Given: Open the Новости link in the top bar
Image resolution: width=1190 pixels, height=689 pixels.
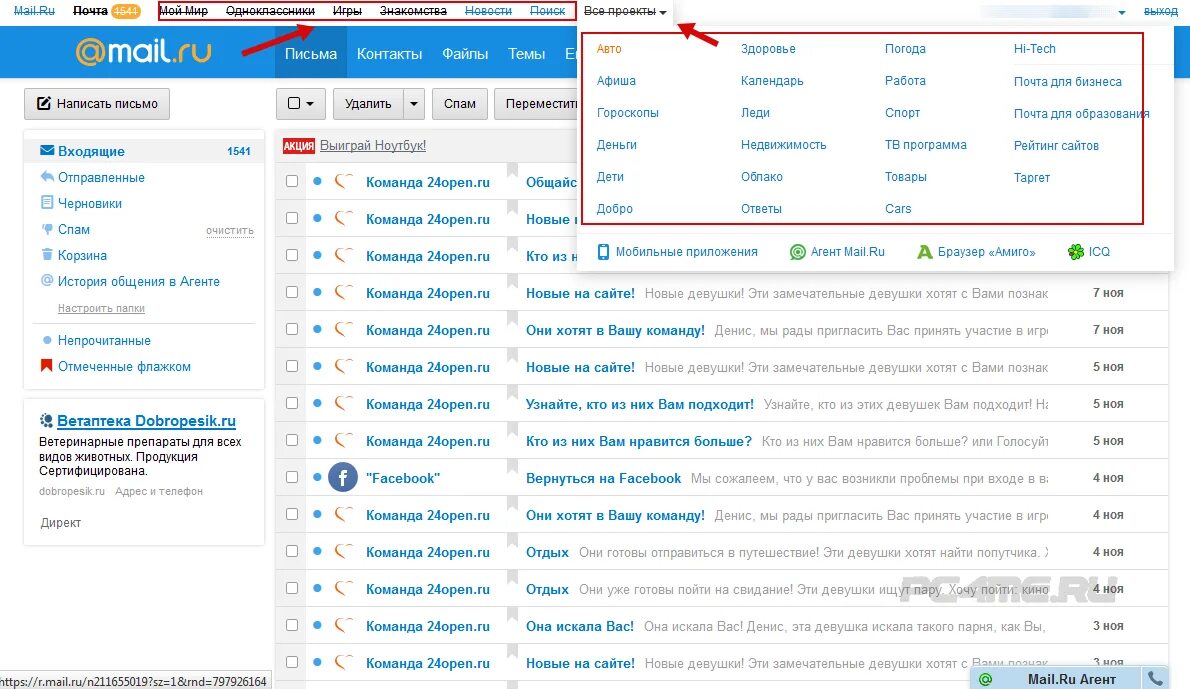Looking at the screenshot, I should pyautogui.click(x=488, y=11).
